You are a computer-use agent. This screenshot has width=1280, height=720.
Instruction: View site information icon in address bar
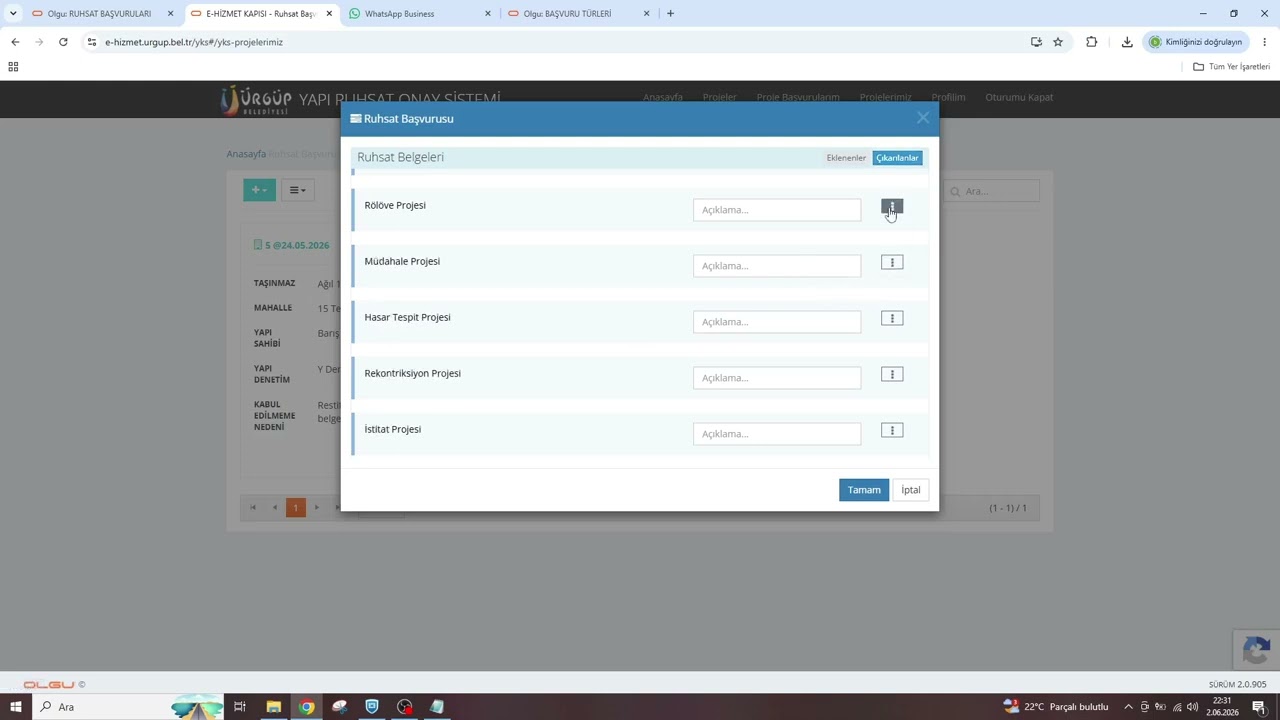coord(91,42)
